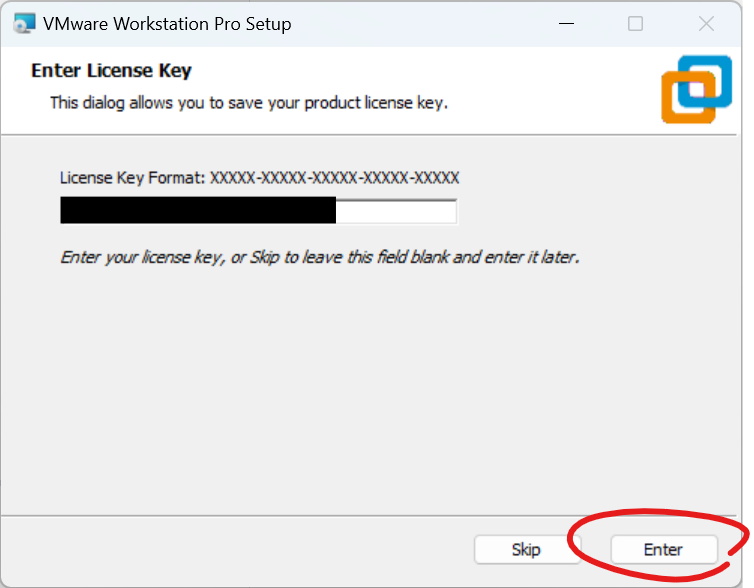This screenshot has width=754, height=588.
Task: Minimize the VMware Workstation Pro Setup window
Action: click(566, 24)
